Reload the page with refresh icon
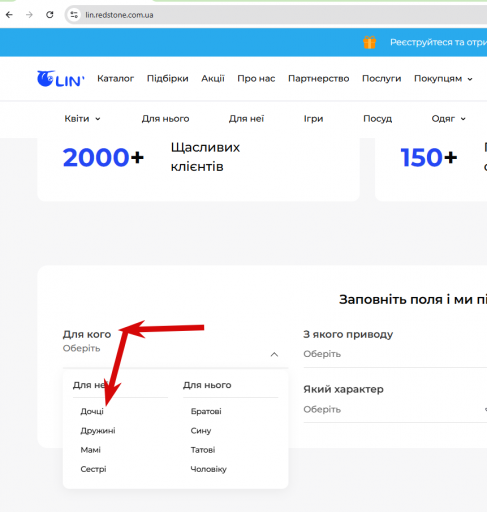487x512 pixels. (50, 15)
